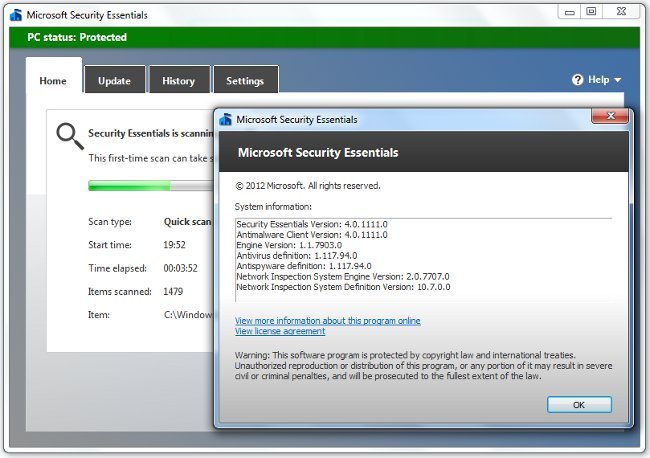Screen dimensions: 650x458
Task: Click the time elapsed value 00:03:52
Action: (x=180, y=268)
